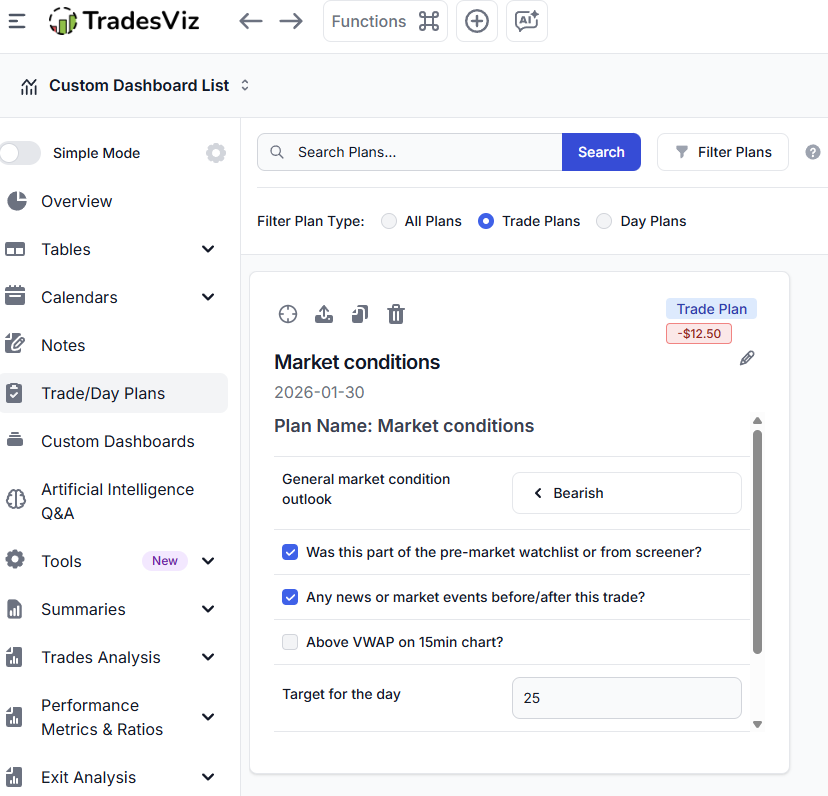Check the Above VWAP on 15min checkbox
This screenshot has height=796, width=828.
point(290,642)
